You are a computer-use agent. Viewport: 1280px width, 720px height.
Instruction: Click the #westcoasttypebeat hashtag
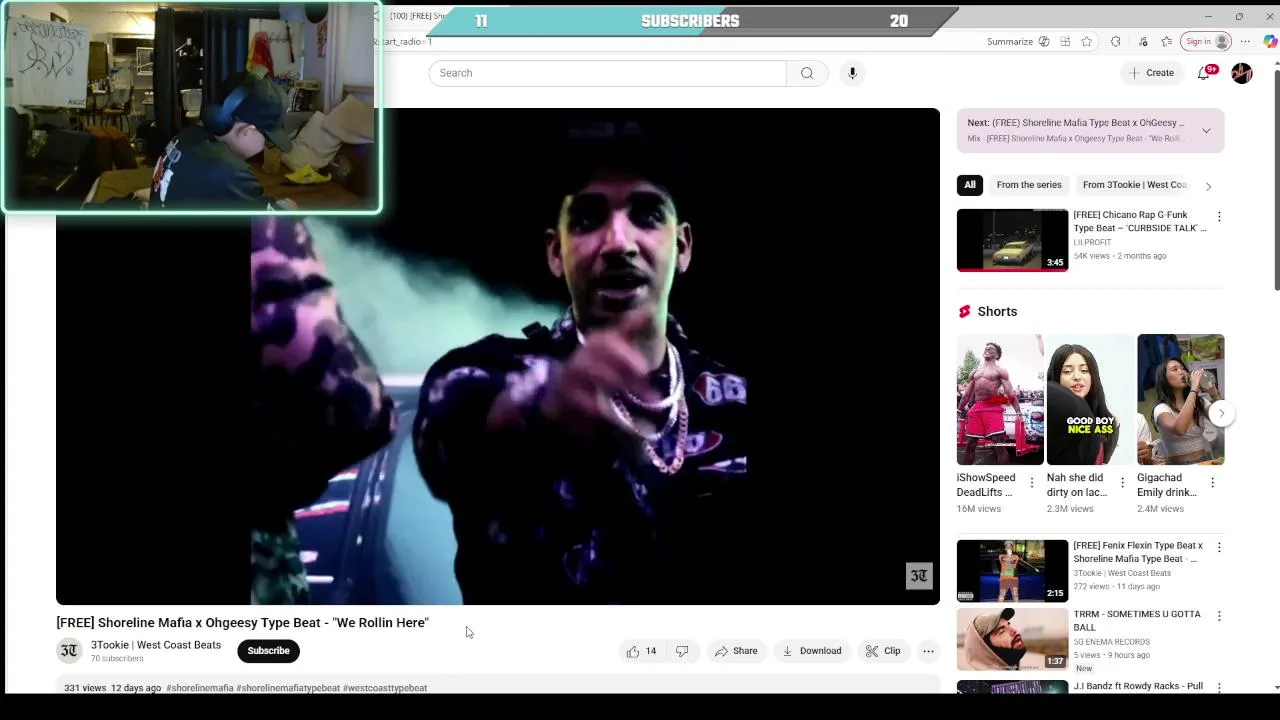tap(385, 688)
